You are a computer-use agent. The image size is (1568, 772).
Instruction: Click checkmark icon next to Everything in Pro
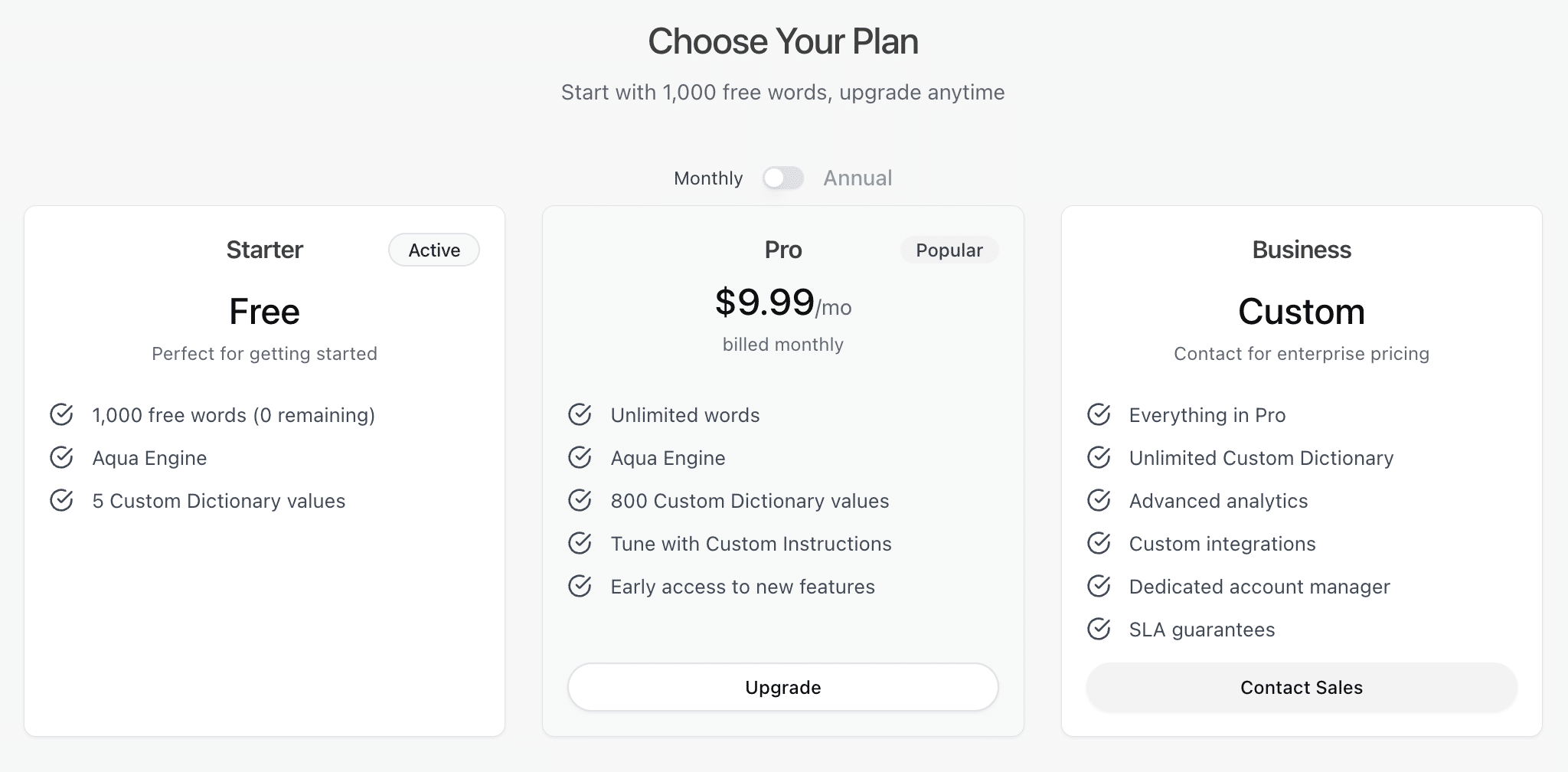coord(1099,414)
